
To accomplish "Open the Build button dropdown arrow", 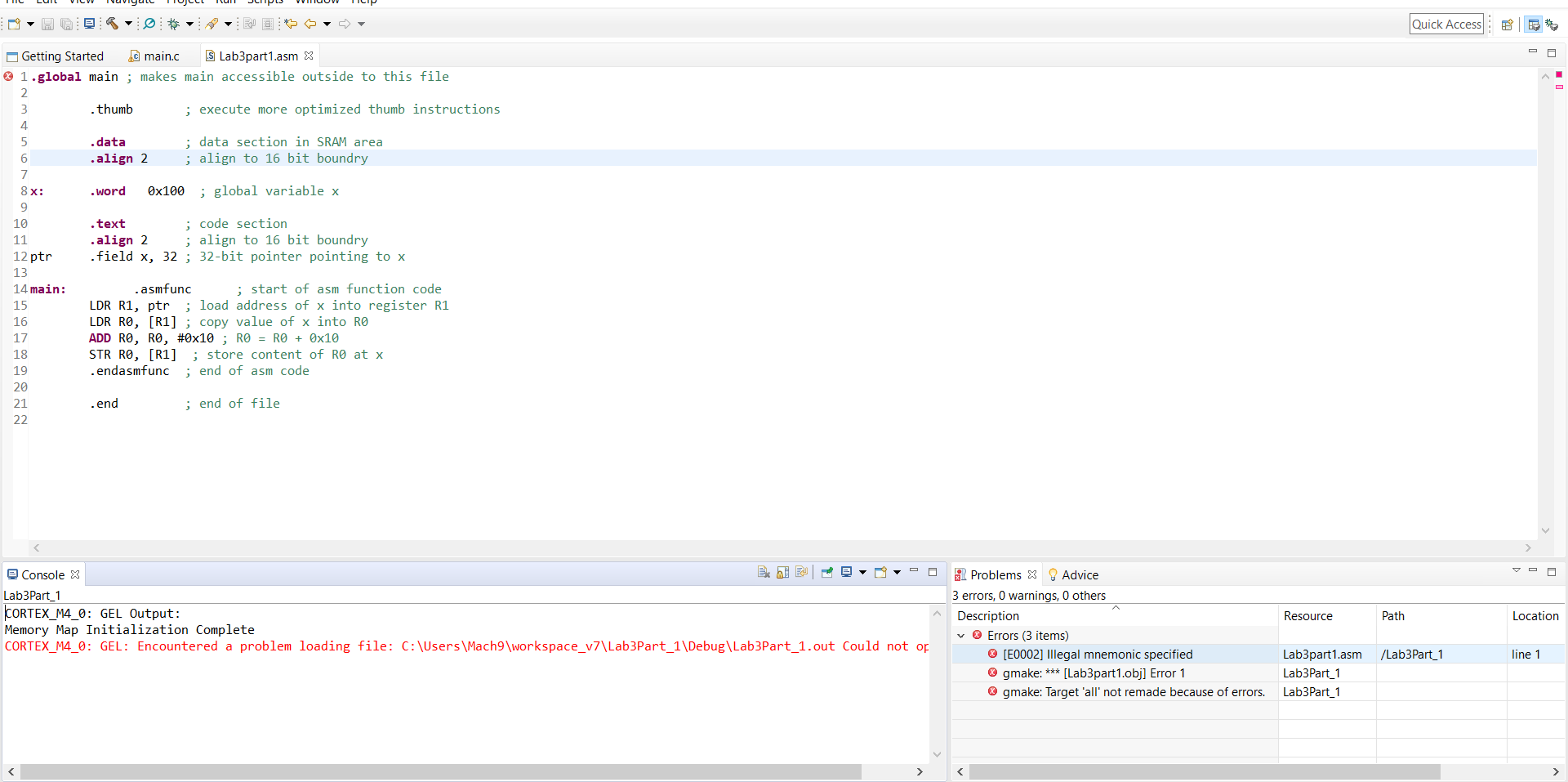I will (129, 24).
